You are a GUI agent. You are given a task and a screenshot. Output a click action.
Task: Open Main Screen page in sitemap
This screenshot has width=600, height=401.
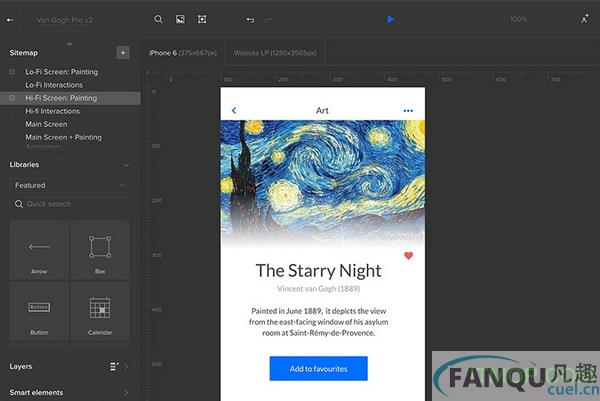coord(46,124)
